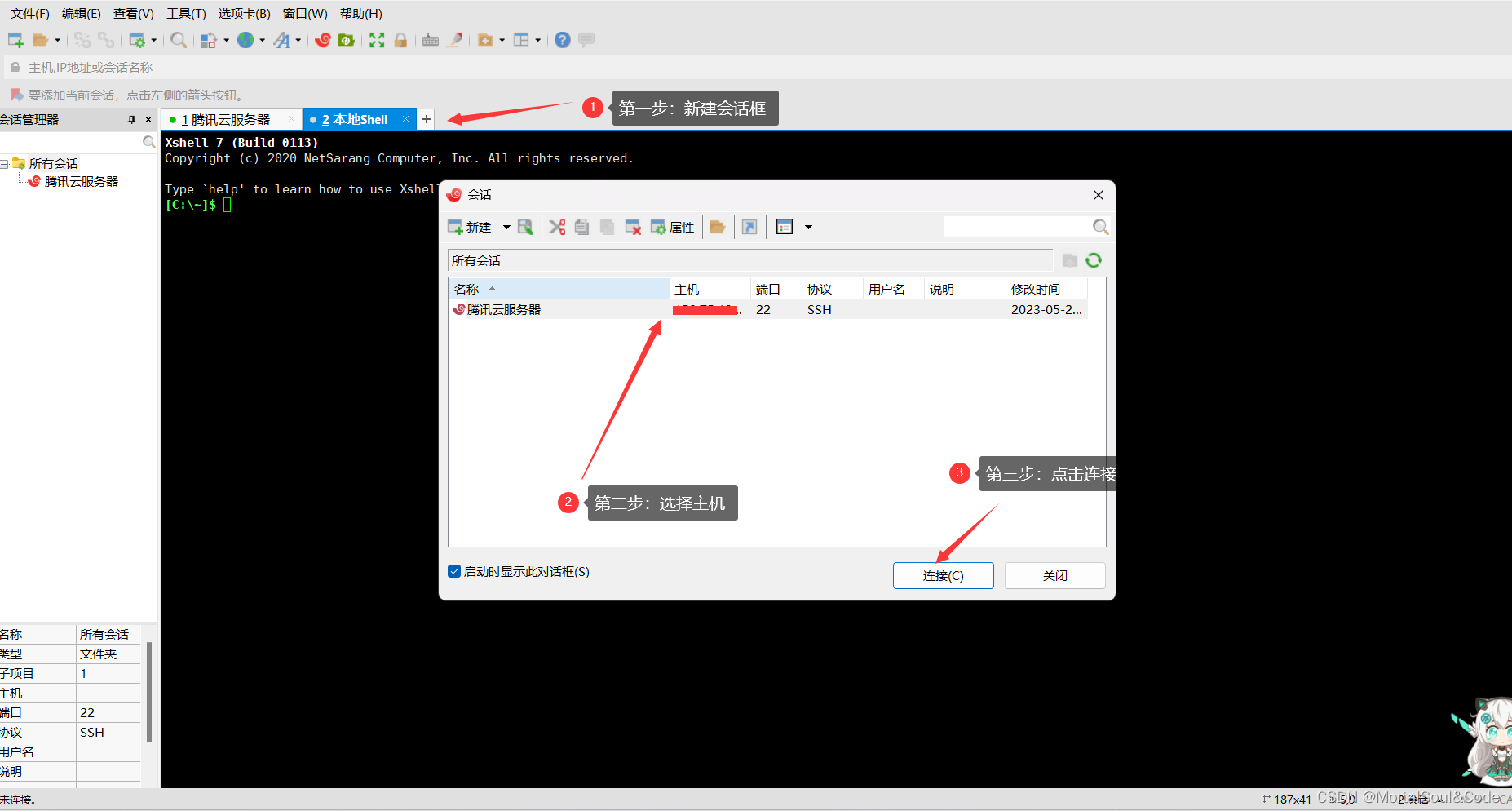Image resolution: width=1512 pixels, height=811 pixels.
Task: Toggle full screen with green arrows icon
Action: (x=377, y=40)
